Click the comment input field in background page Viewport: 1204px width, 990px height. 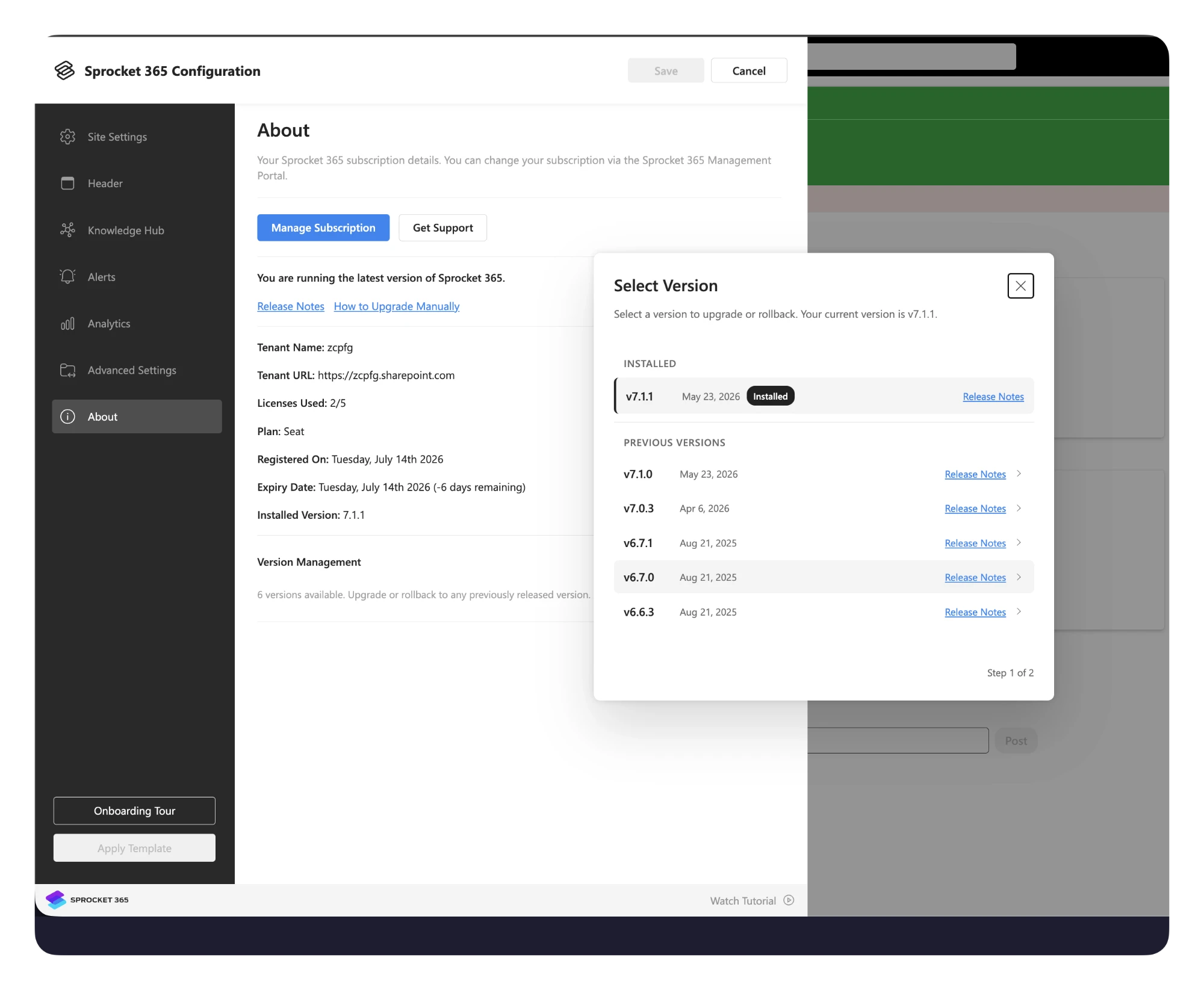898,741
